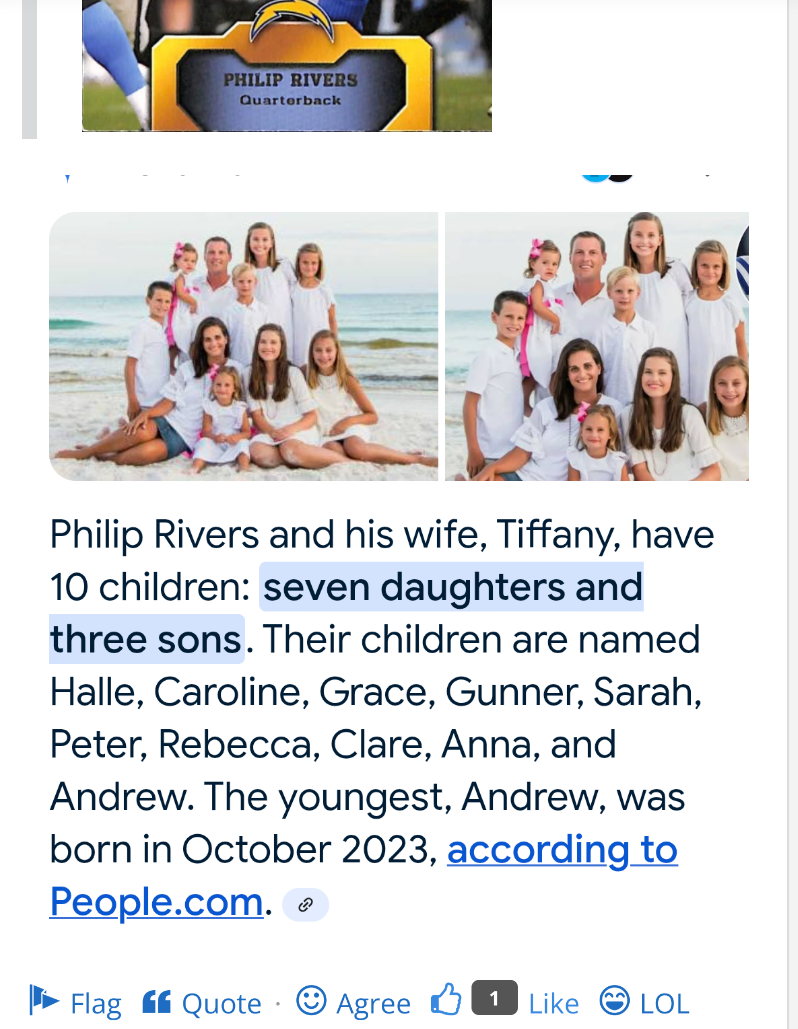The image size is (798, 1029).
Task: Open the left family beach photo
Action: pyautogui.click(x=243, y=346)
